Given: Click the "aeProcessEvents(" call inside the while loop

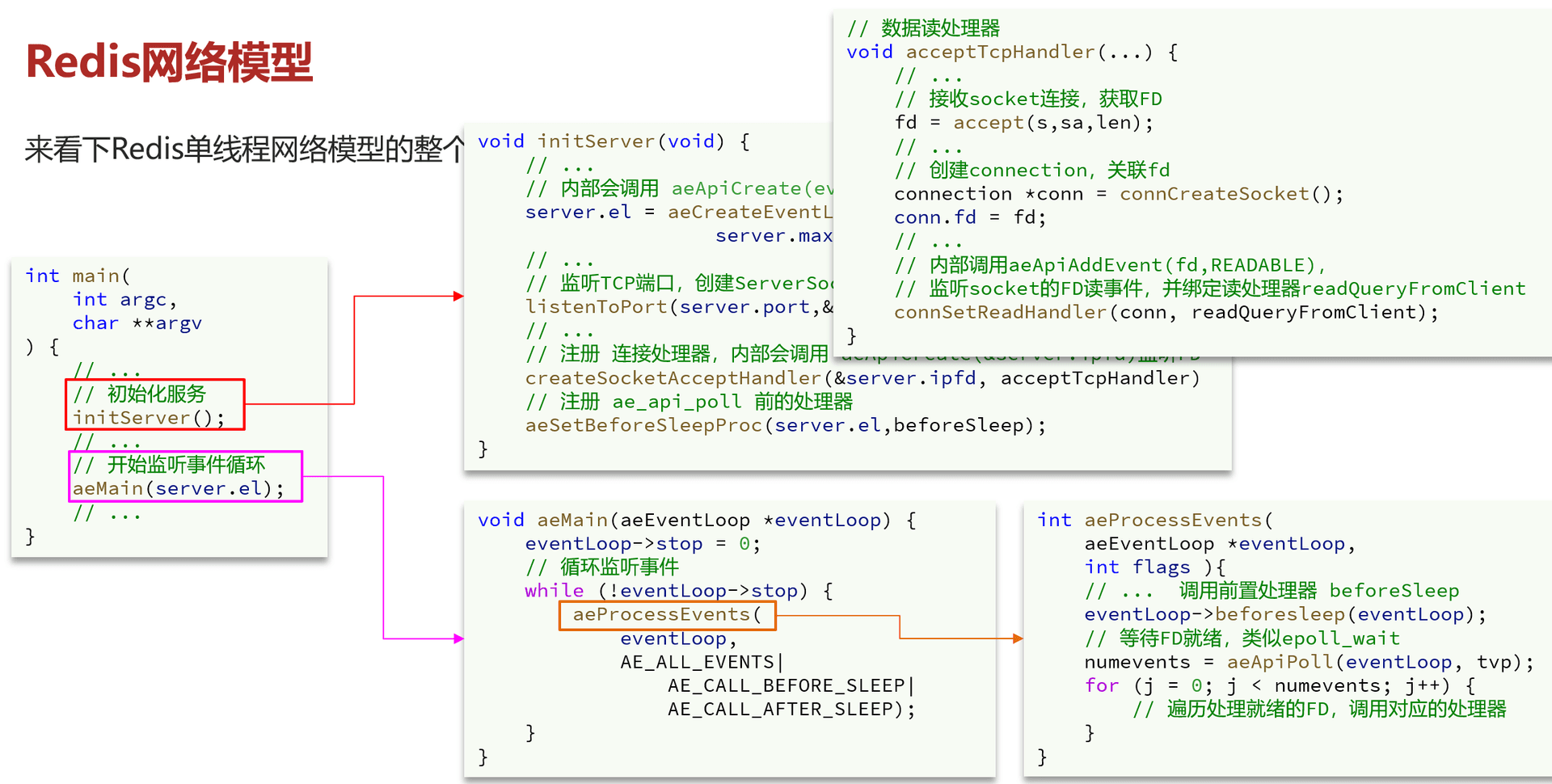Looking at the screenshot, I should [667, 615].
